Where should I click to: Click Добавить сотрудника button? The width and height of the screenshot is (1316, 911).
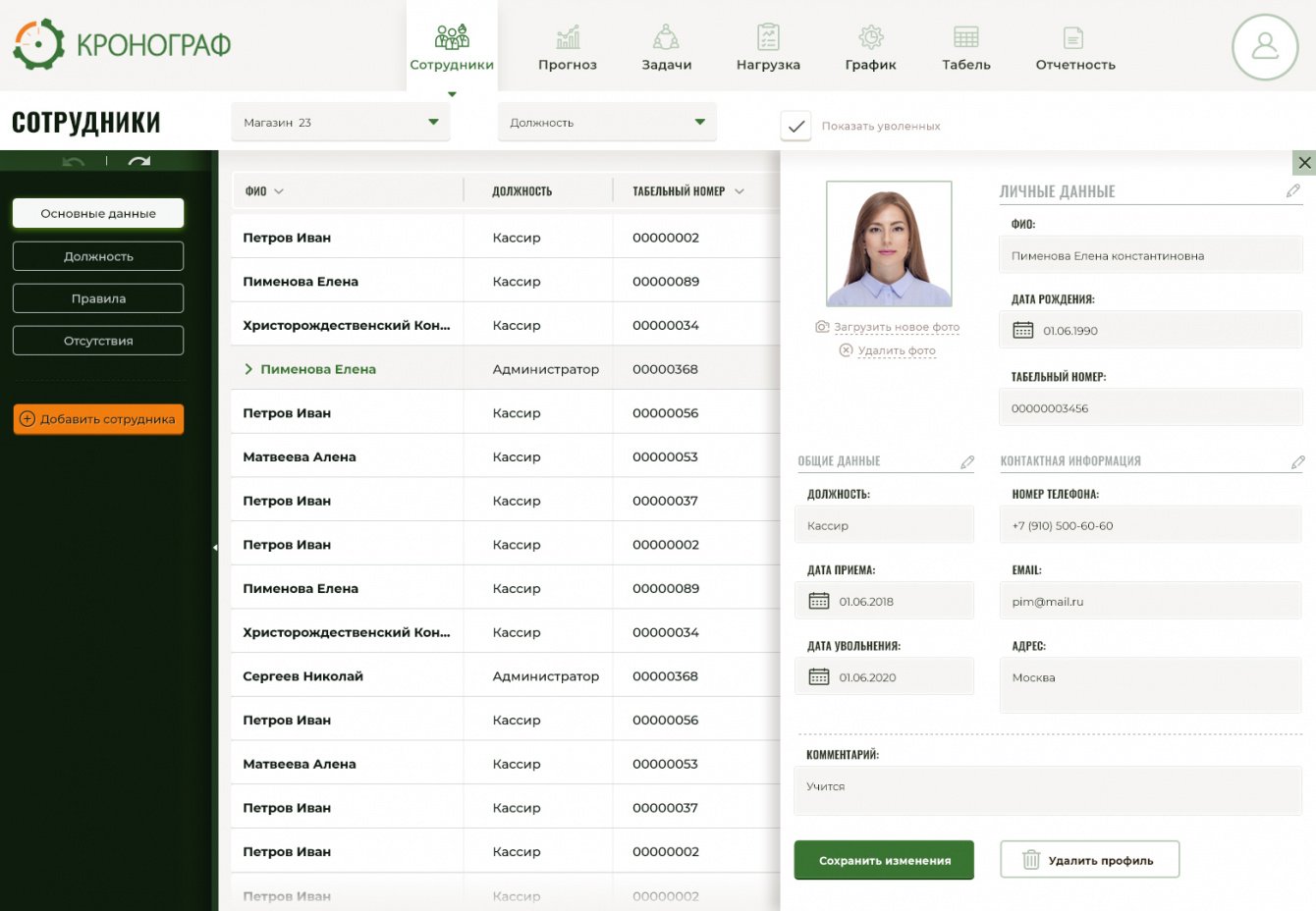(98, 419)
